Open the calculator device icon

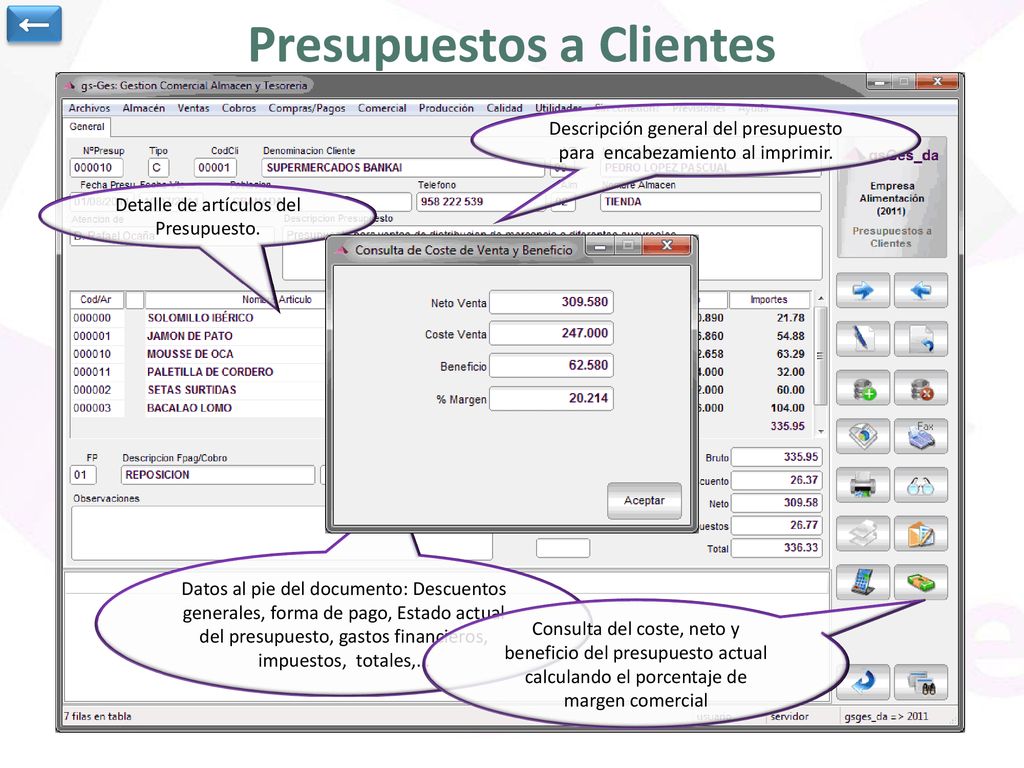(863, 582)
